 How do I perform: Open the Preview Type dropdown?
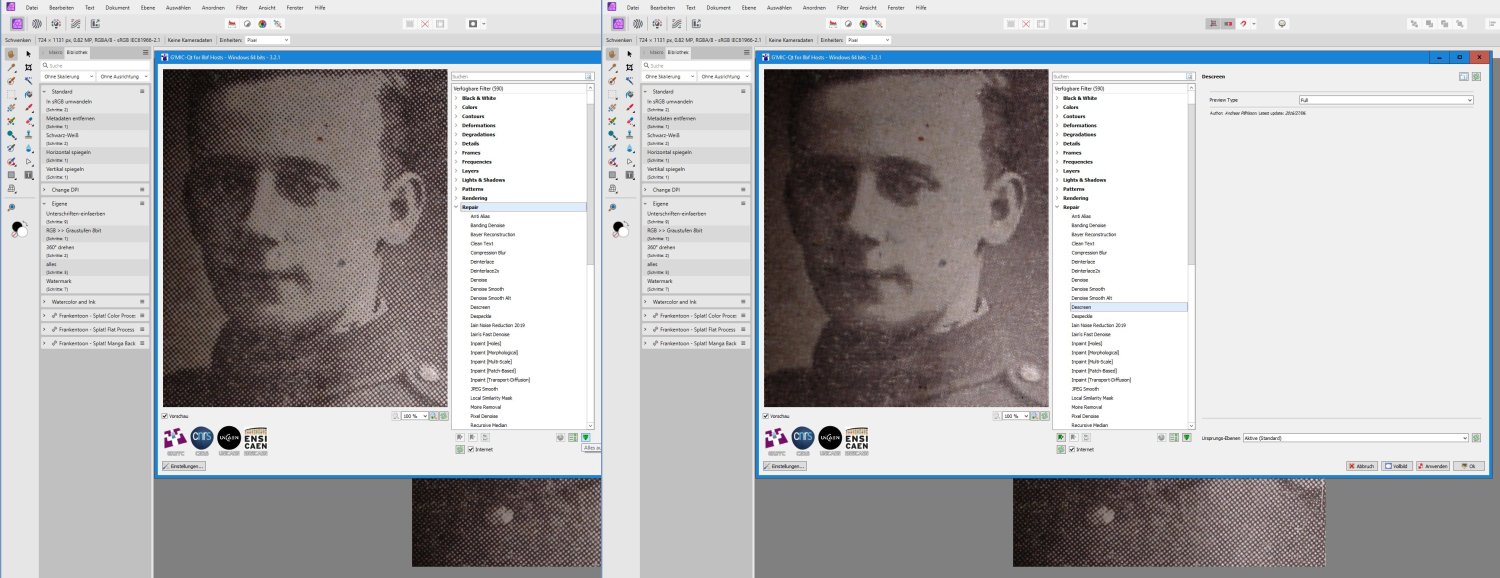click(1385, 100)
